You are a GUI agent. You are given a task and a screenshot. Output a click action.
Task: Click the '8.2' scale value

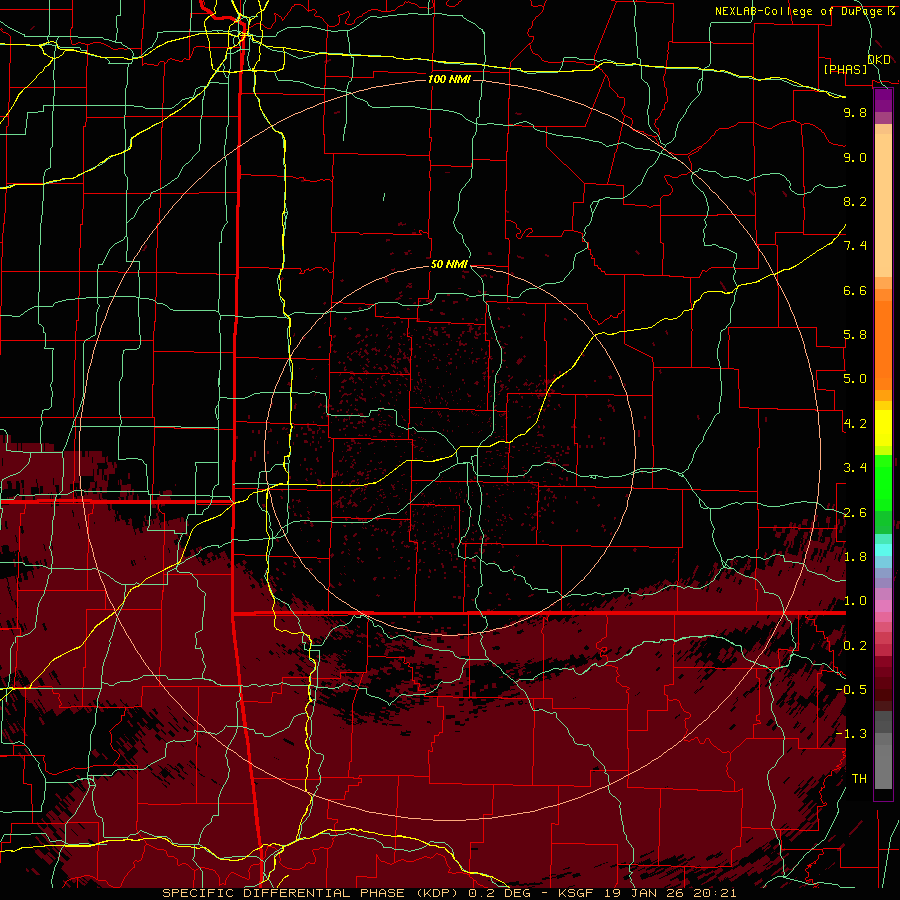[x=855, y=201]
